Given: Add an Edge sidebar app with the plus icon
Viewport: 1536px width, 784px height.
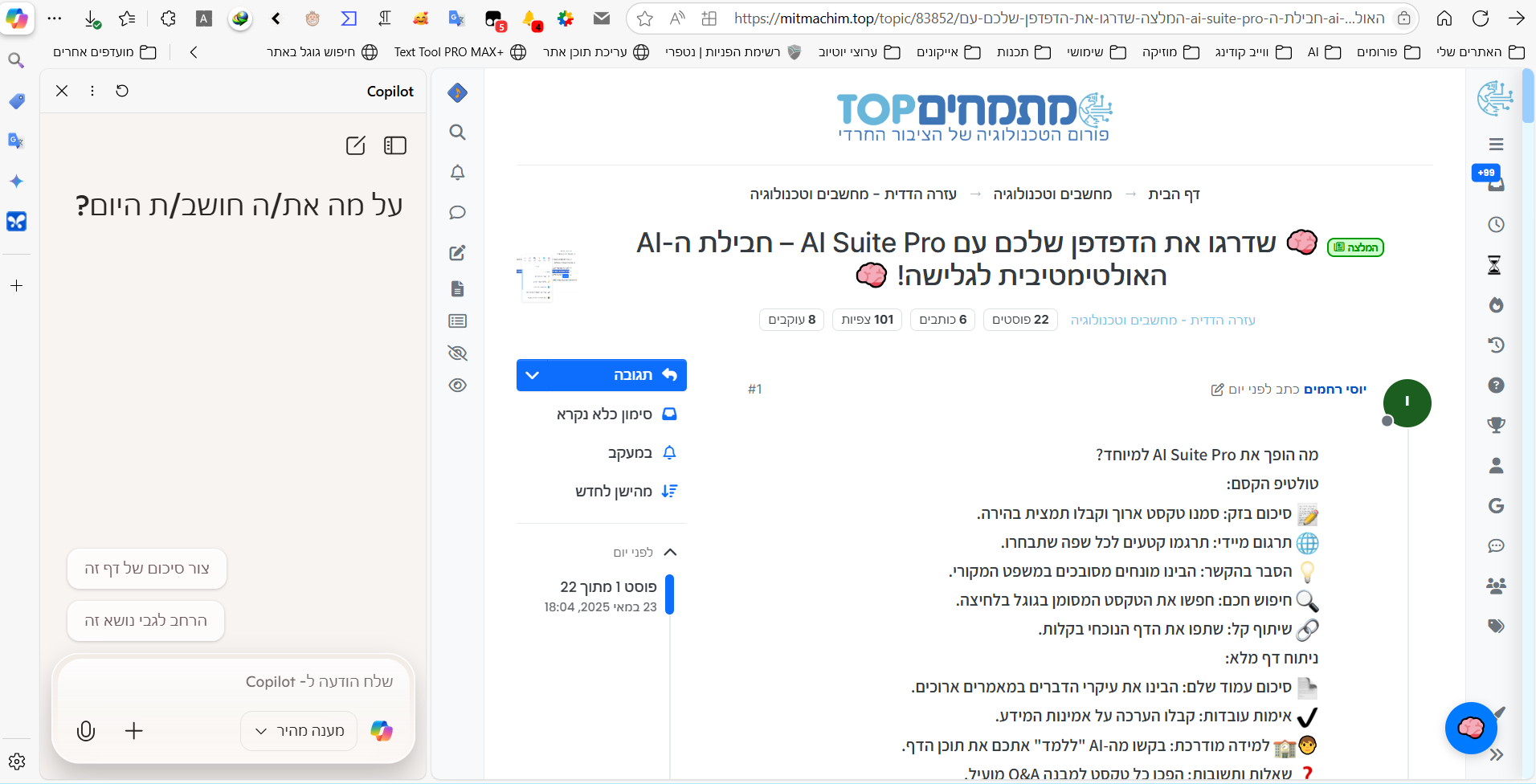Looking at the screenshot, I should pyautogui.click(x=17, y=286).
